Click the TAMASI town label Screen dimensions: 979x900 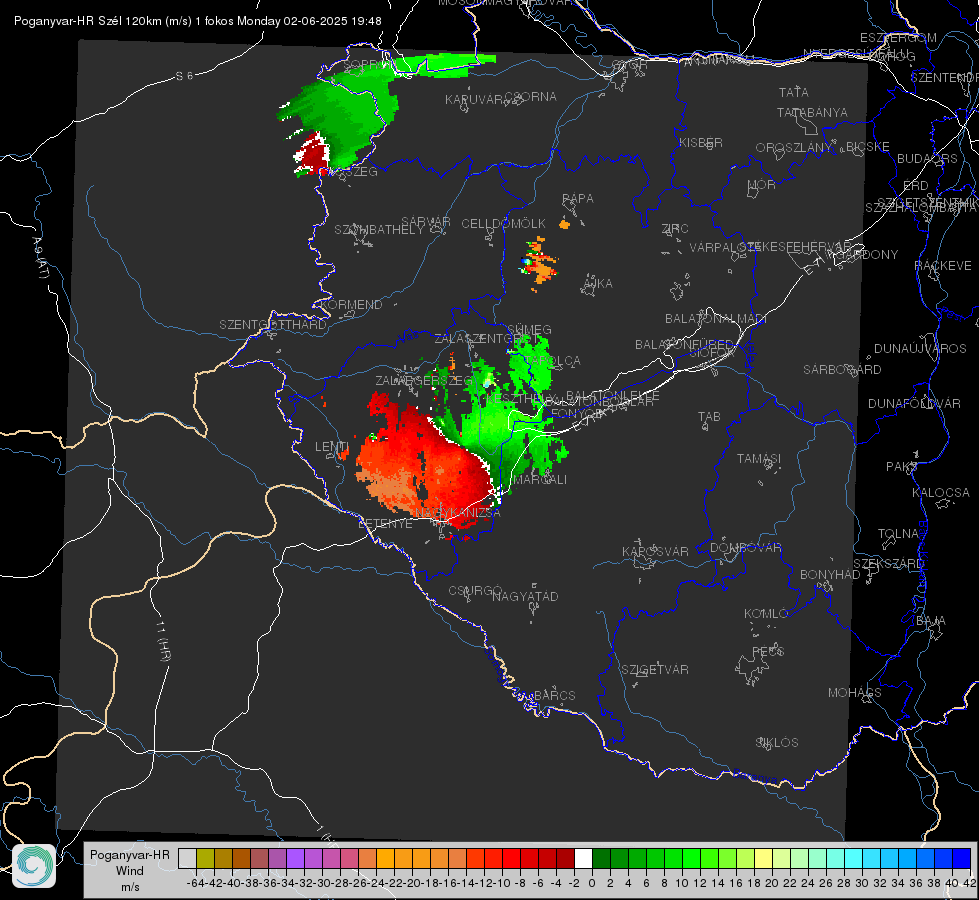pos(759,458)
